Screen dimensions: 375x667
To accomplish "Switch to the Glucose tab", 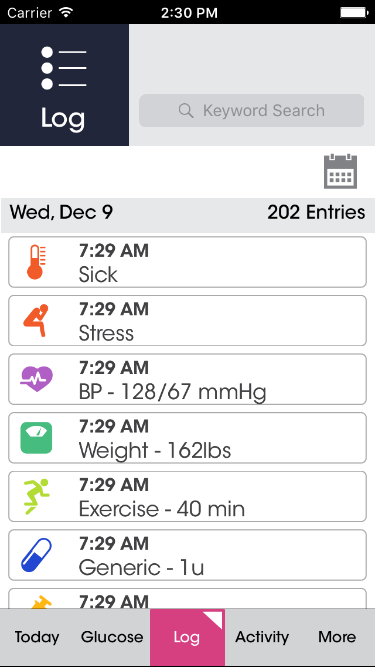I will pyautogui.click(x=112, y=637).
